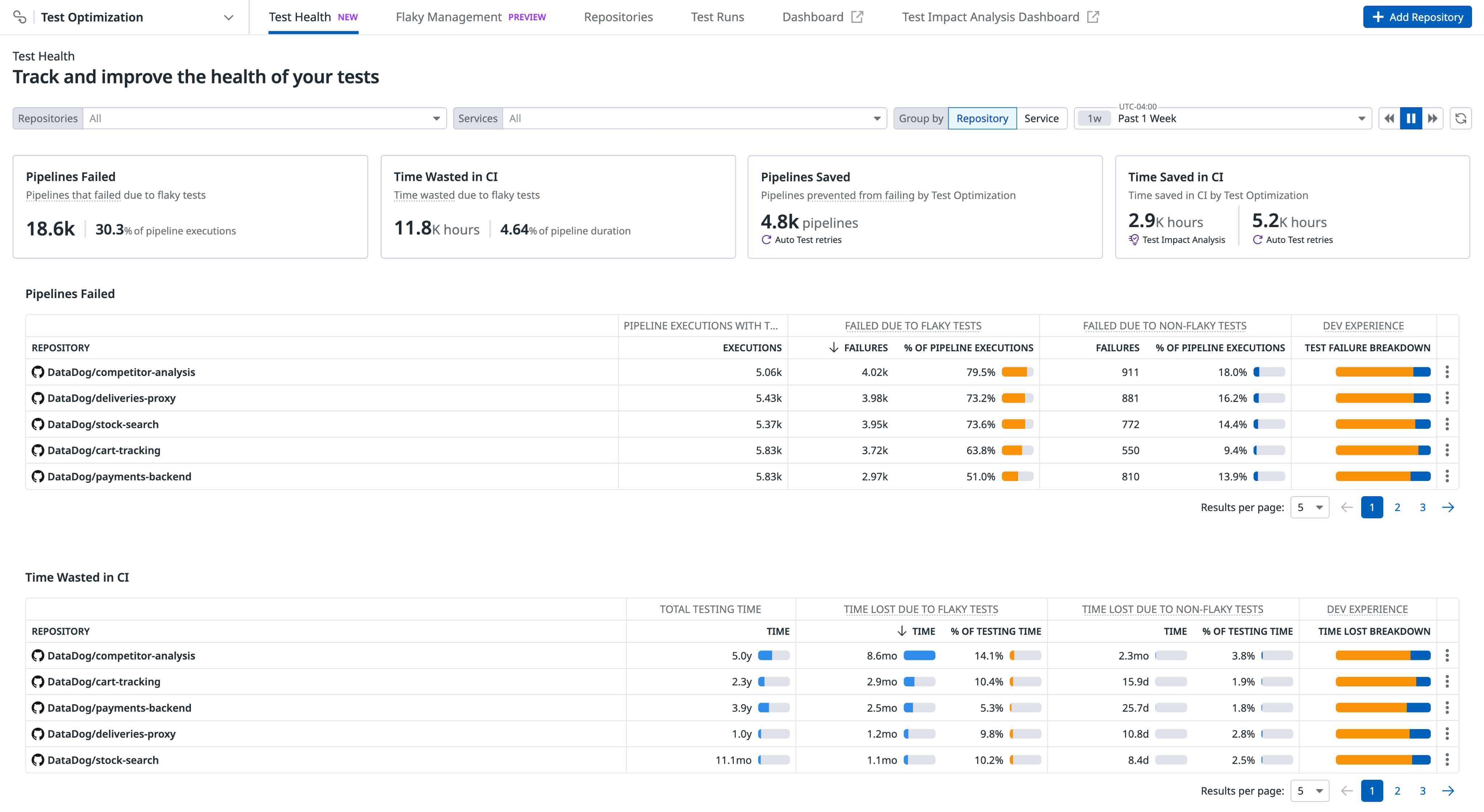Click the test failure breakdown bar for DataDog/payments-backend
Viewport: 1484px width, 812px height.
click(x=1383, y=476)
